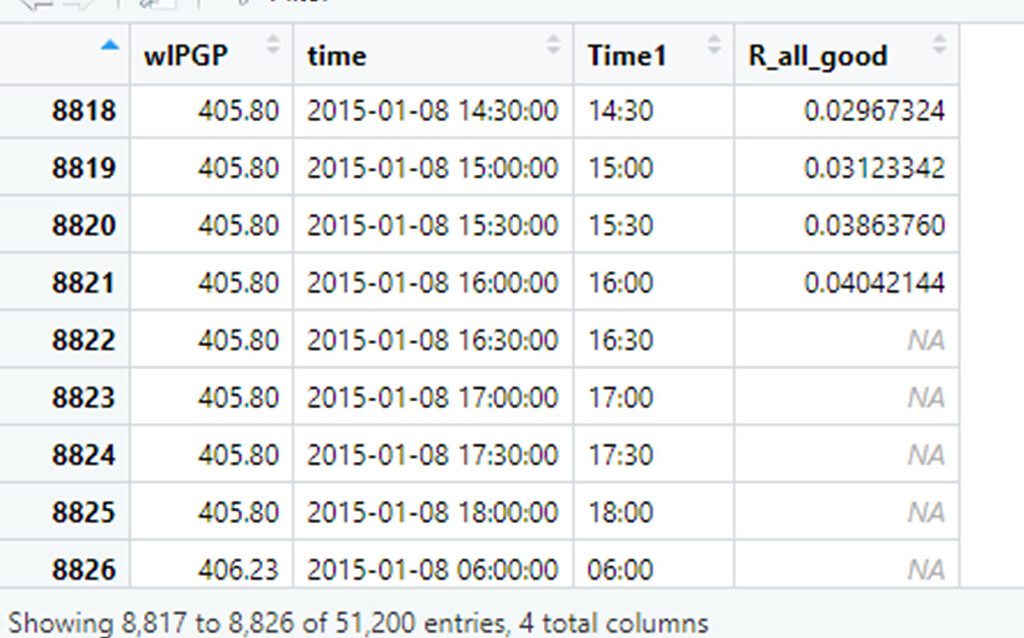Screen dimensions: 1024x638
Task: Click the back navigation arrow in the toolbar
Action: (35, 6)
